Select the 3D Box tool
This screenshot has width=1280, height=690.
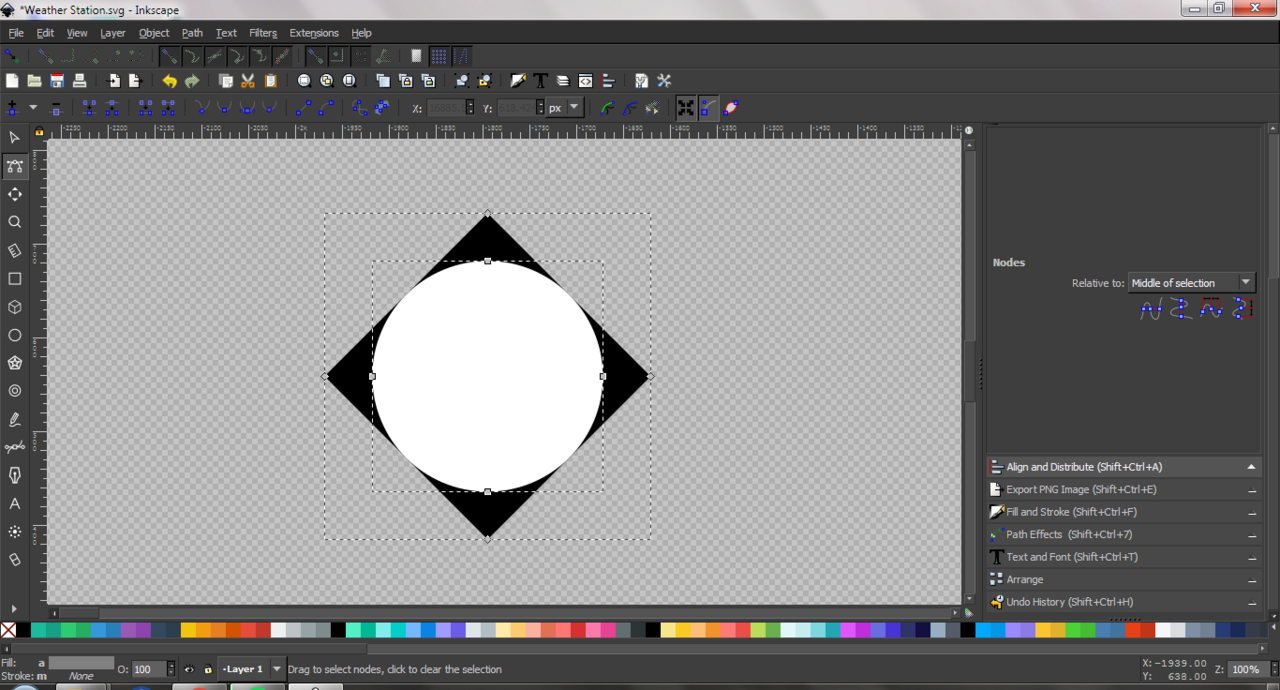(14, 307)
